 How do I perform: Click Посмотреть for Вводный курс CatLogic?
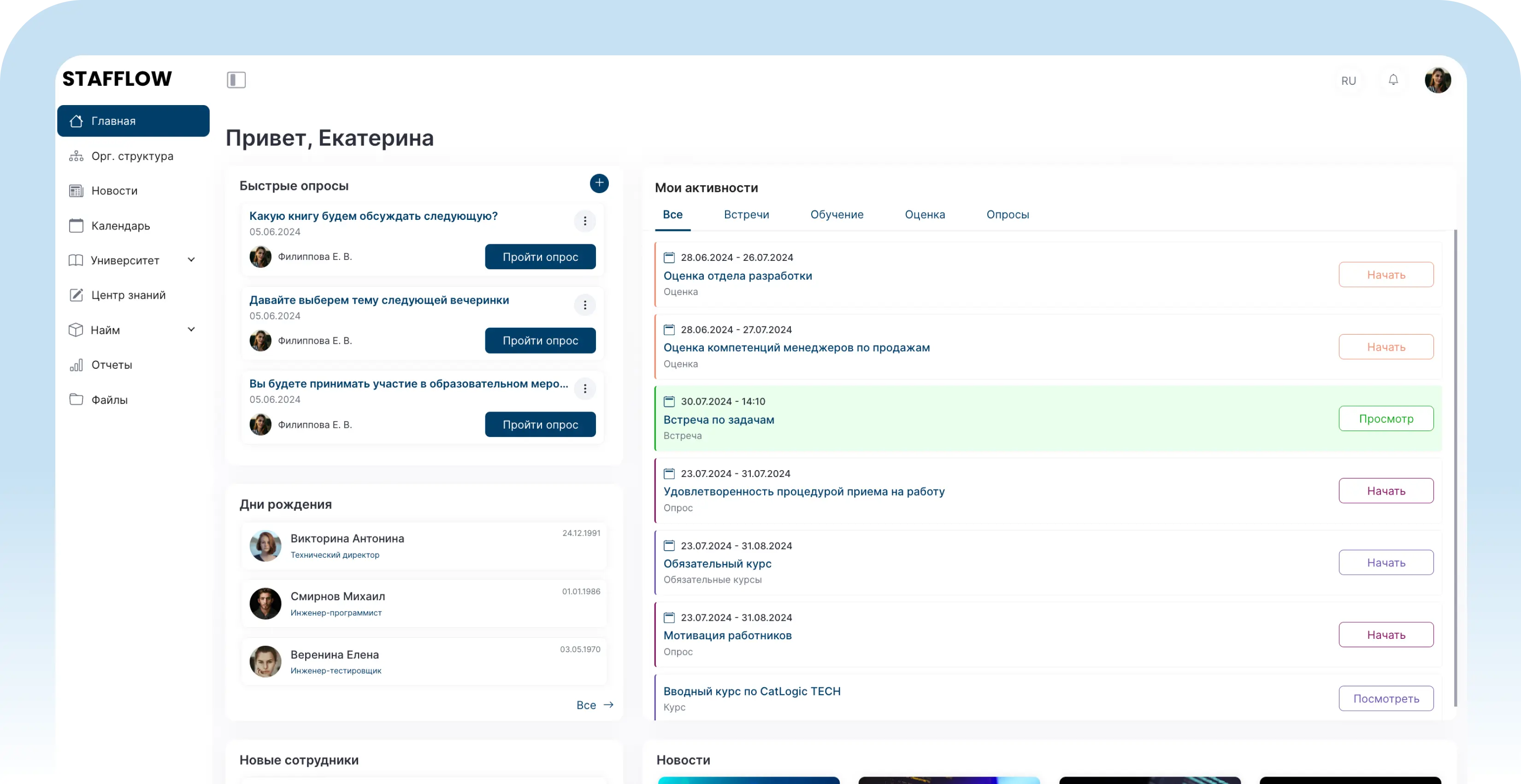tap(1386, 698)
